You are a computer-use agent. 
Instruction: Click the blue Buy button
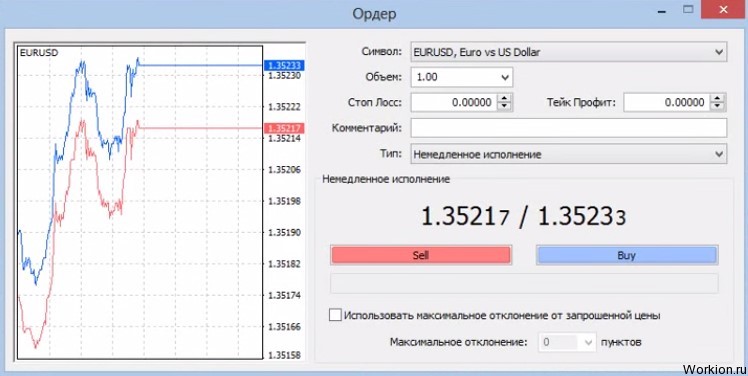[x=627, y=255]
